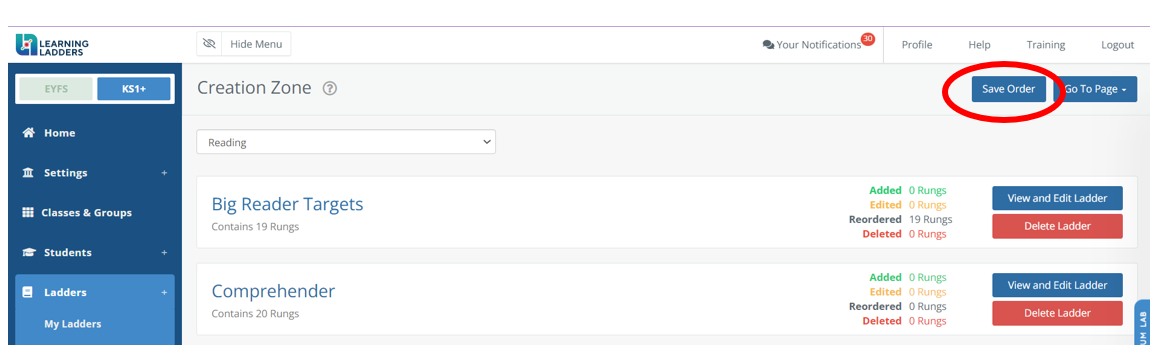Image resolution: width=1155 pixels, height=363 pixels.
Task: Open the Reading subject dropdown
Action: tap(346, 142)
